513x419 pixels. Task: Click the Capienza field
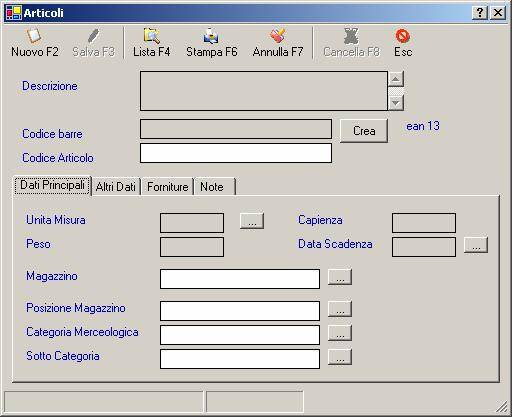pos(424,223)
